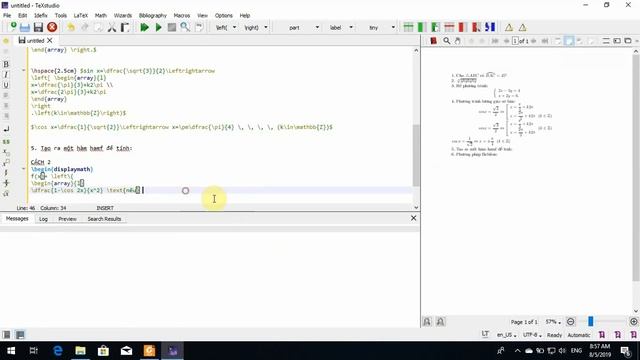The height and width of the screenshot is (360, 640).
Task: Click the LT language tool status icon
Action: [x=485, y=334]
